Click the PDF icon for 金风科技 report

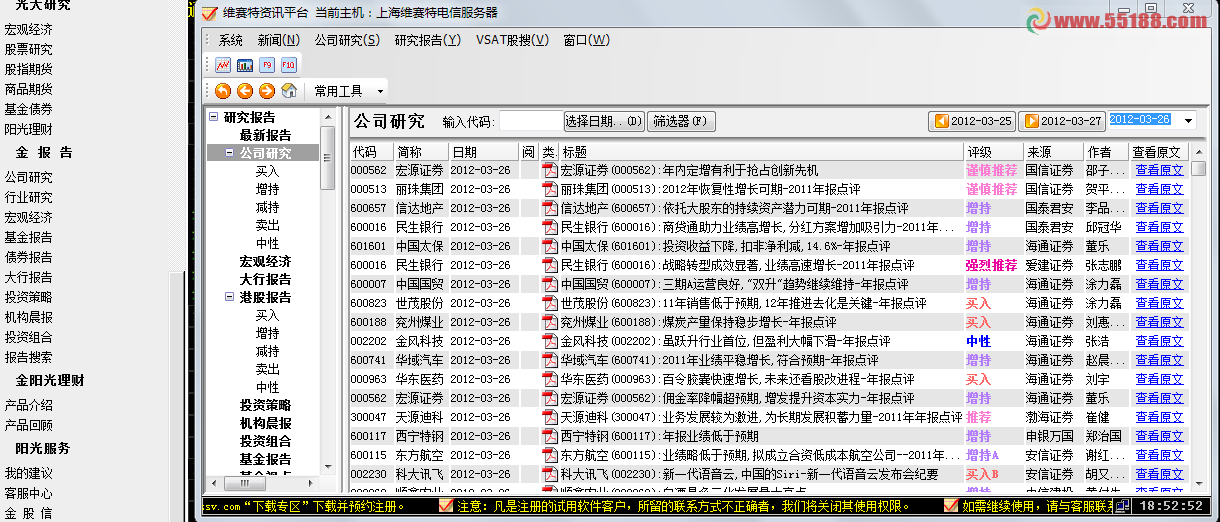549,341
